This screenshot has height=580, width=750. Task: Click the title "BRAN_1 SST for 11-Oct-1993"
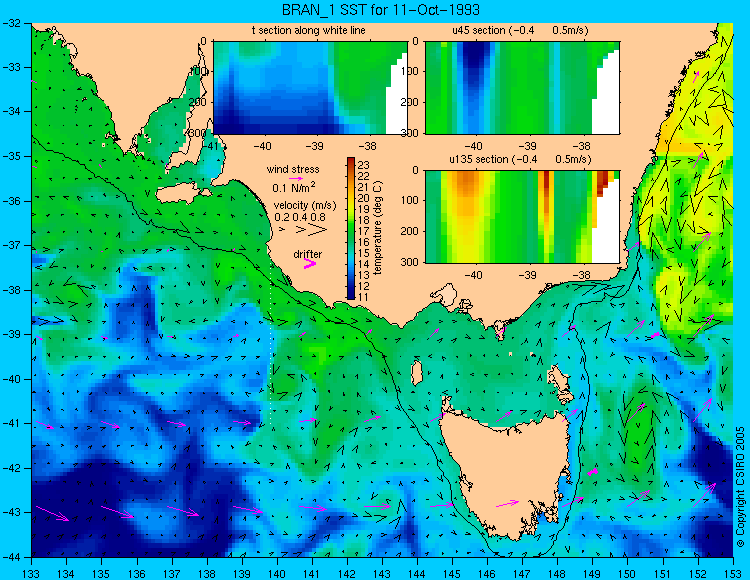point(380,10)
